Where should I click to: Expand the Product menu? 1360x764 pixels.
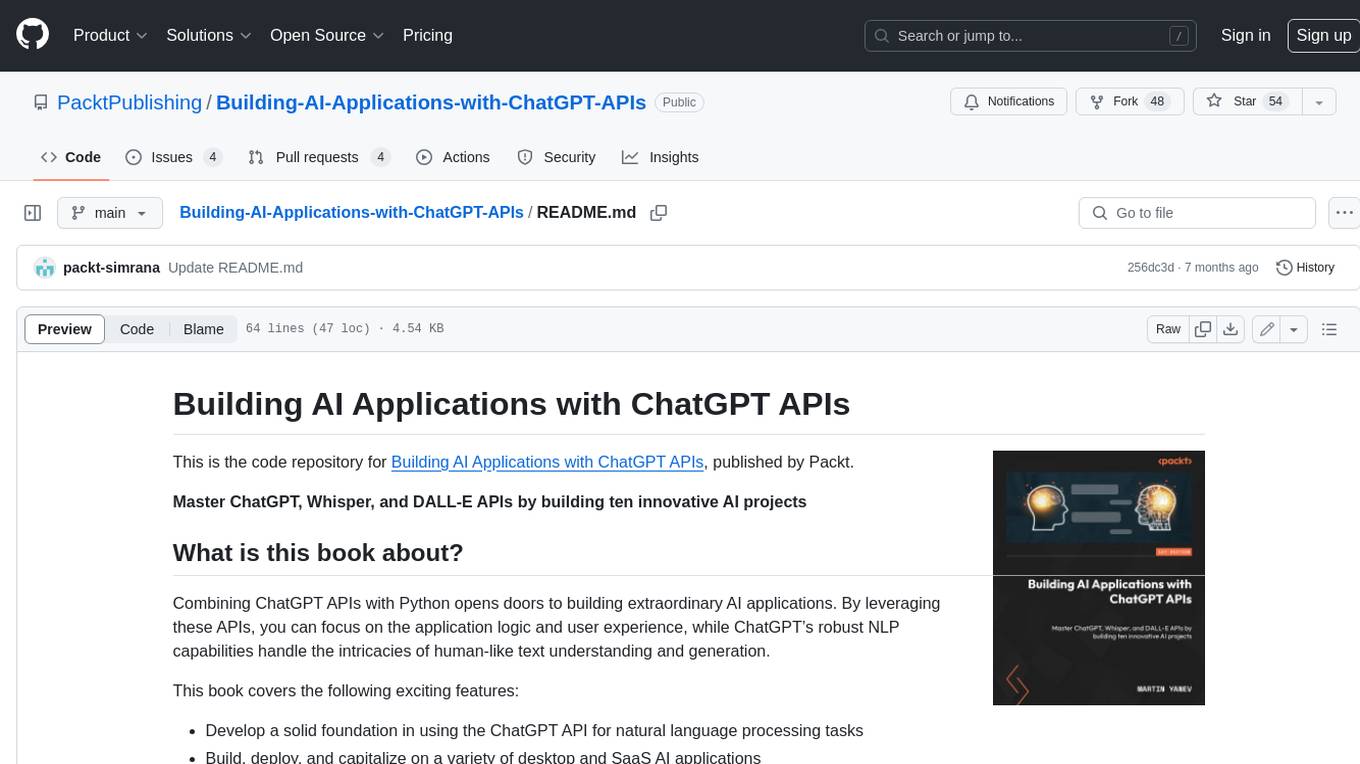pos(110,35)
